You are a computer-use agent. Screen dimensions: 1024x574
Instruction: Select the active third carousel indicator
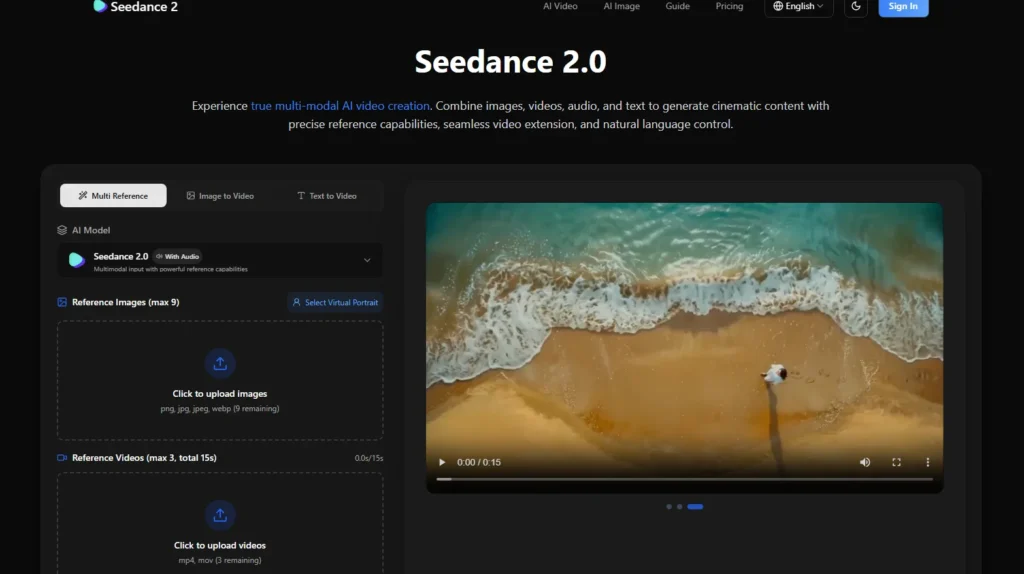(695, 507)
